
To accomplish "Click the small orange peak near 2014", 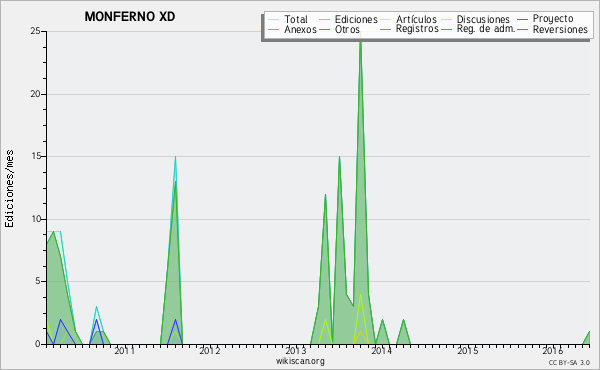I will coord(360,337).
